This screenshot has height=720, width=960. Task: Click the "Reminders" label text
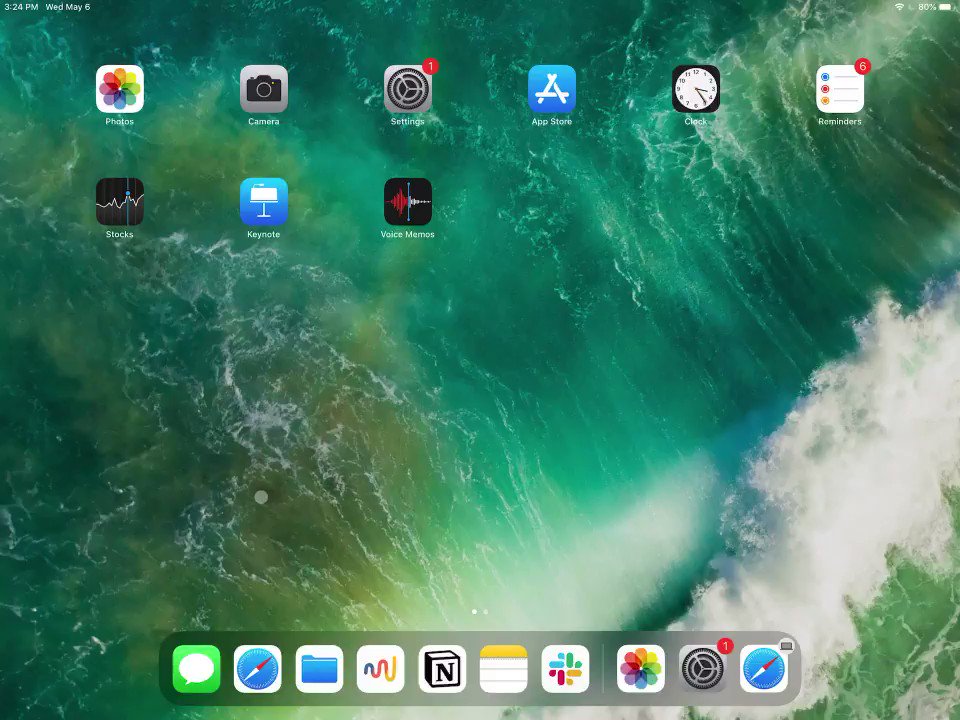(840, 121)
